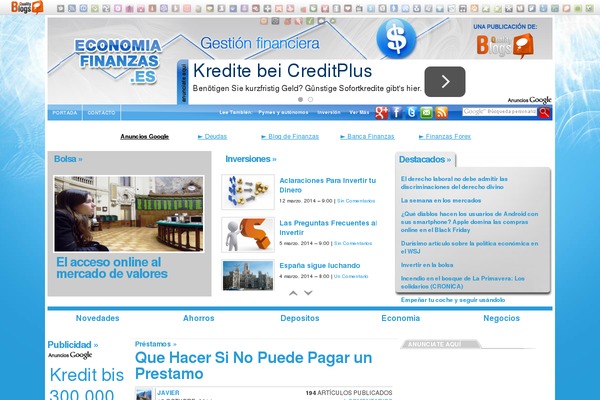Click the blue dollar sign circle
The image size is (600, 400).
point(396,39)
